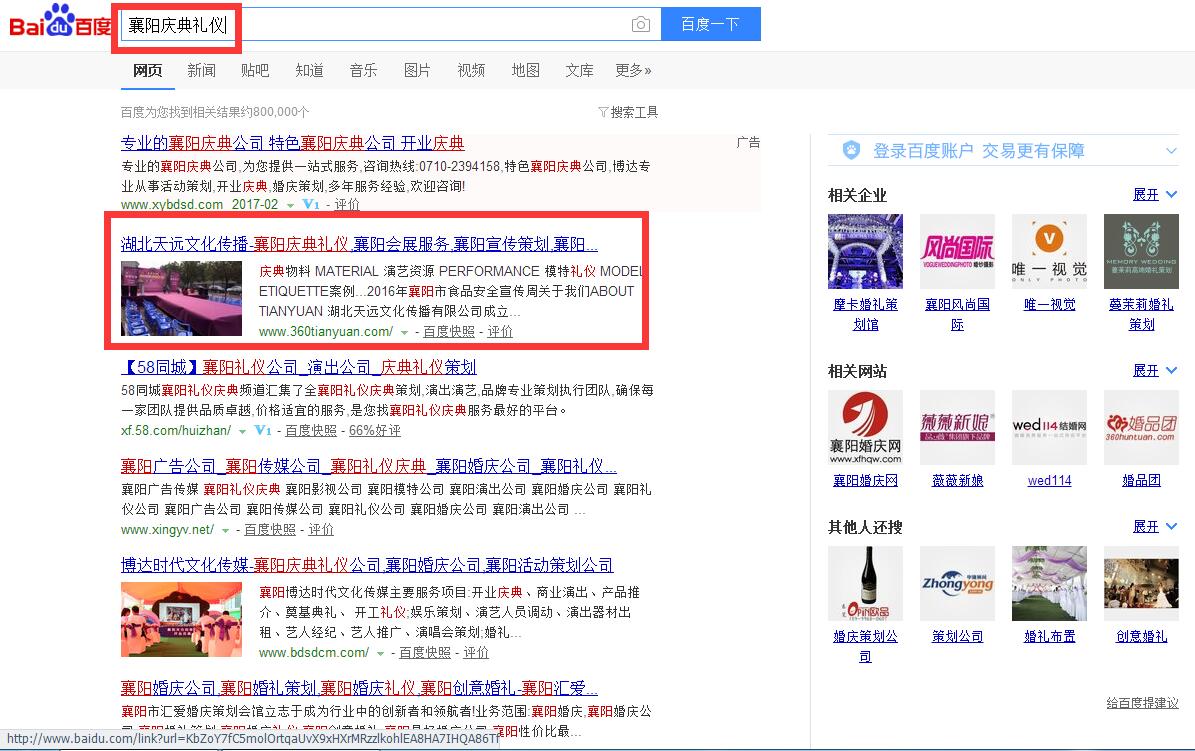Viewport: 1195px width, 751px height.
Task: Open the 摩卡婚礼策划馆 text link
Action: [865, 314]
